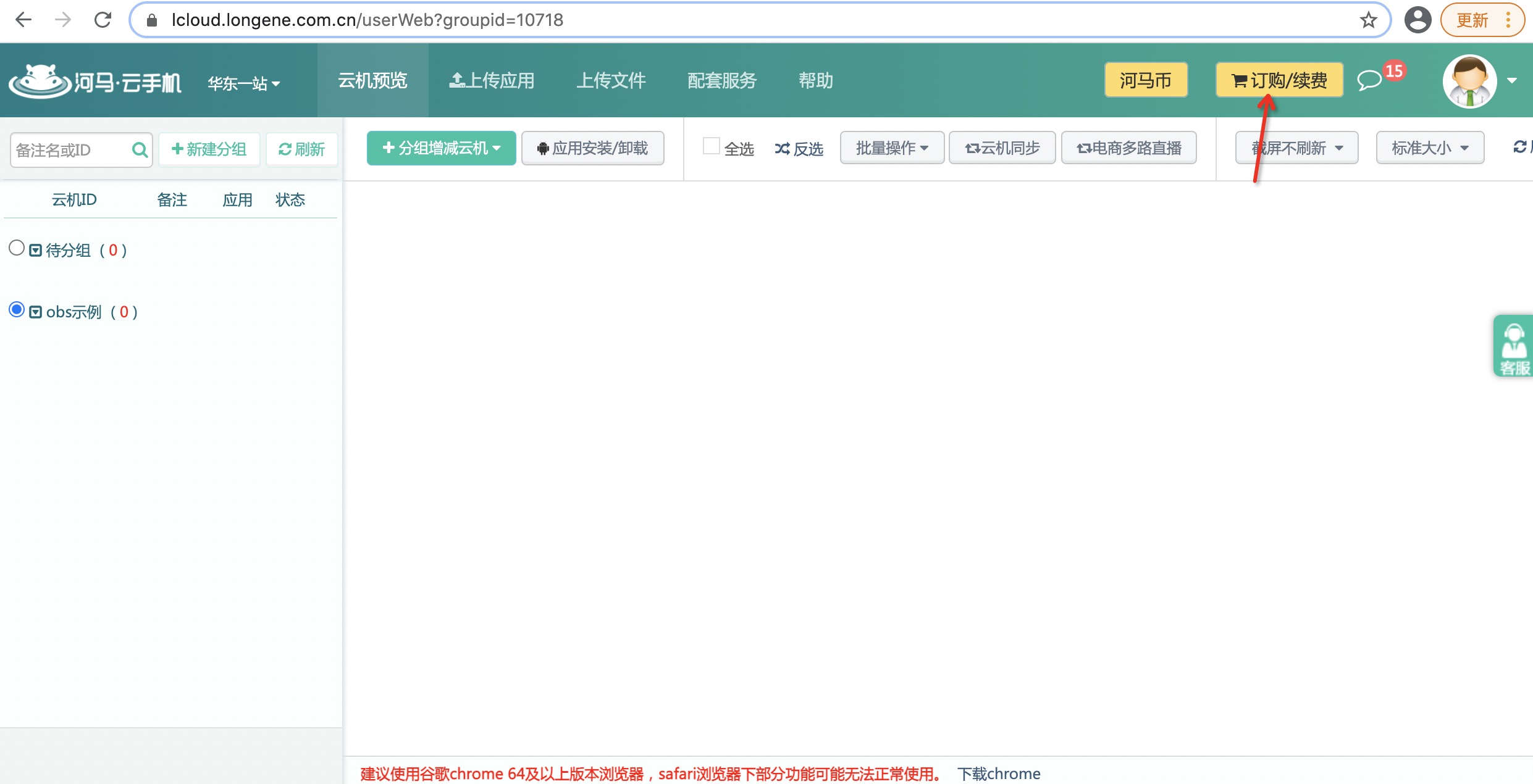This screenshot has width=1533, height=784.
Task: Reload the current page
Action: [103, 20]
